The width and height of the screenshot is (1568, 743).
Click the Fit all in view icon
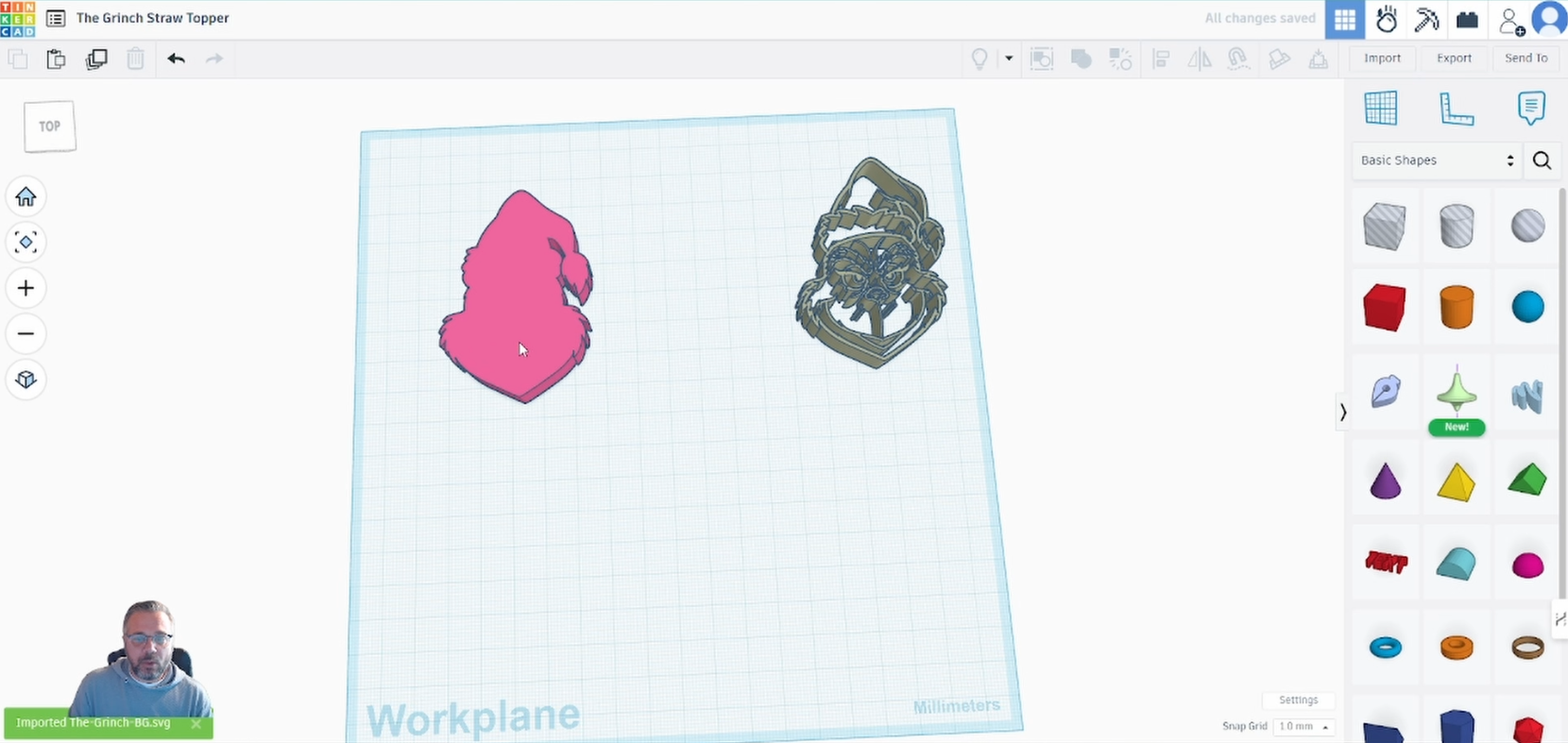tap(26, 243)
